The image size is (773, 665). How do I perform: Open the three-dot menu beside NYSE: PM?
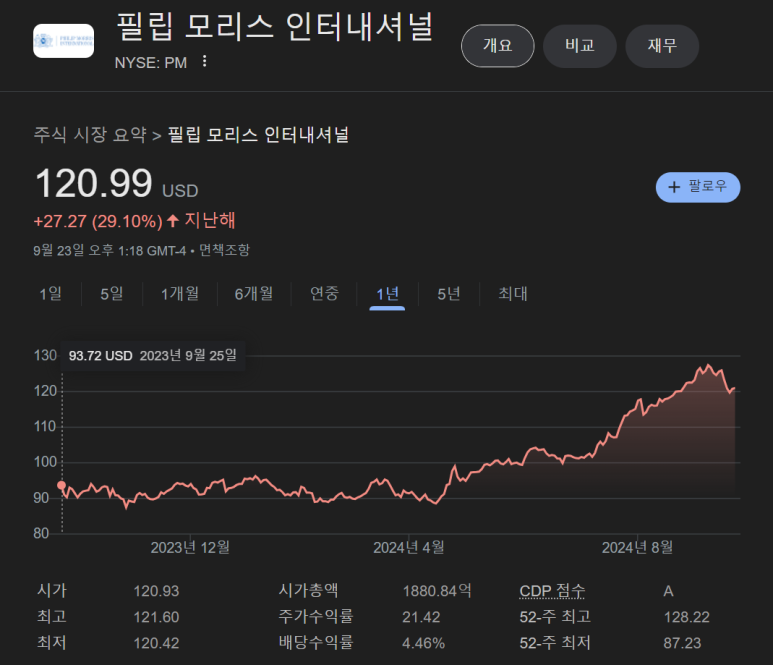coord(205,62)
